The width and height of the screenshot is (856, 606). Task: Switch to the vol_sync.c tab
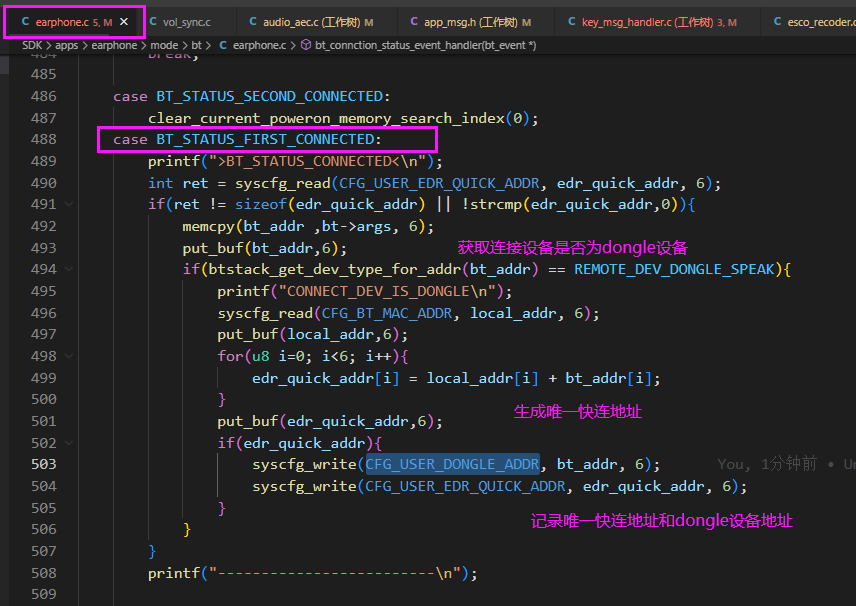187,22
